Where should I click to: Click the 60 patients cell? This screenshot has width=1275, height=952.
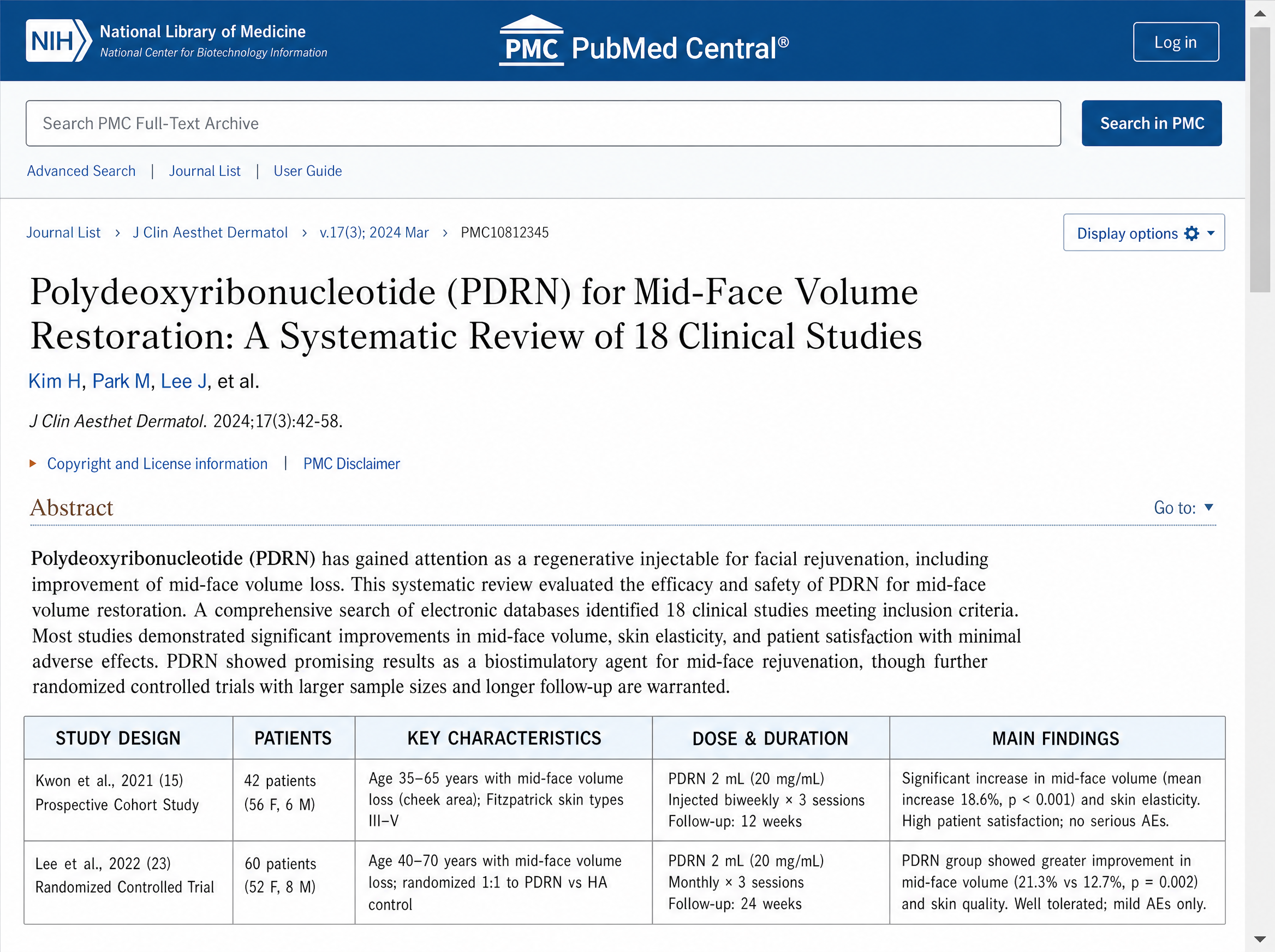pyautogui.click(x=294, y=883)
